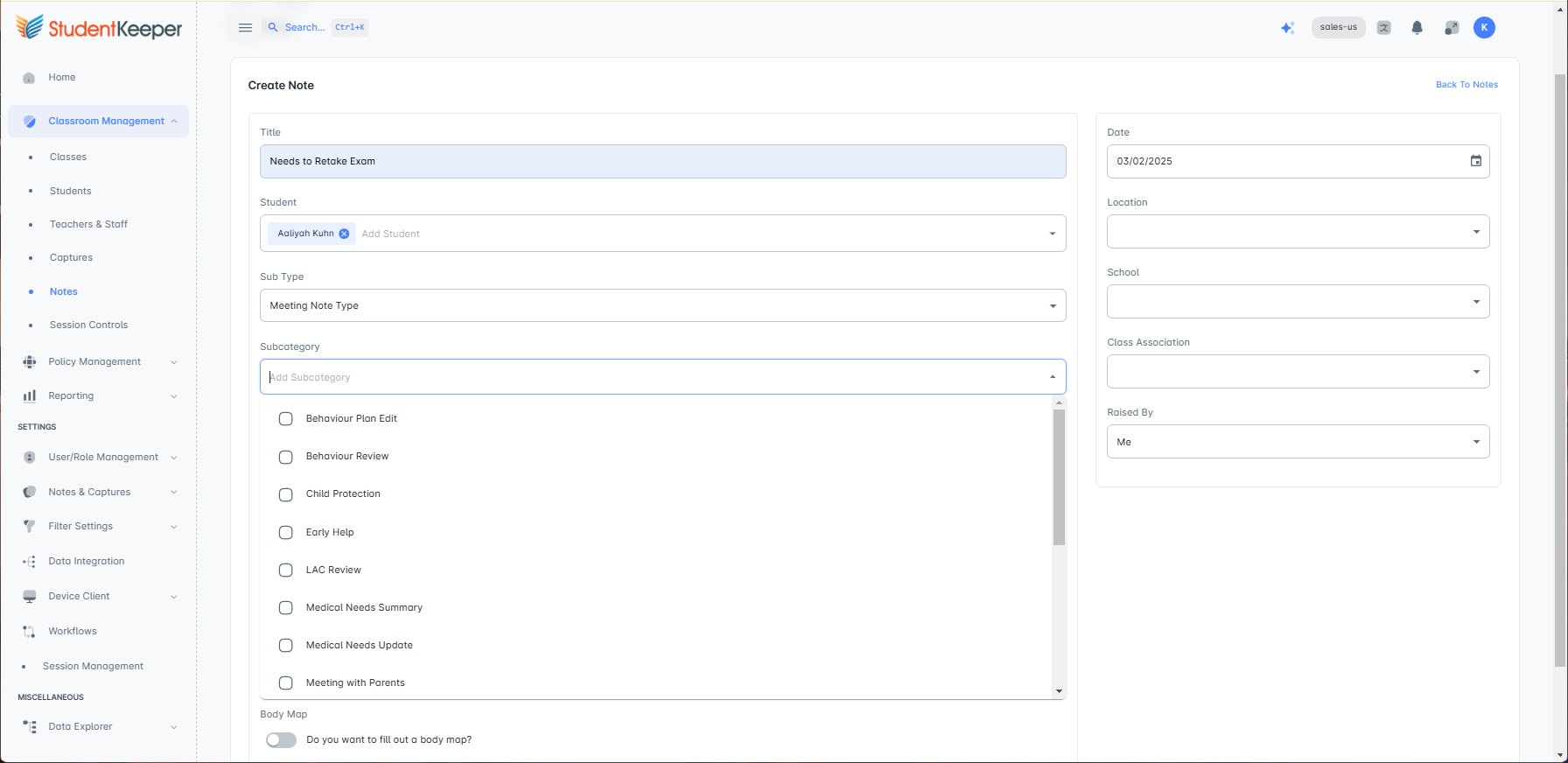Click the page vertical scrollbar thumb
This screenshot has height=763, width=1568.
(1560, 371)
